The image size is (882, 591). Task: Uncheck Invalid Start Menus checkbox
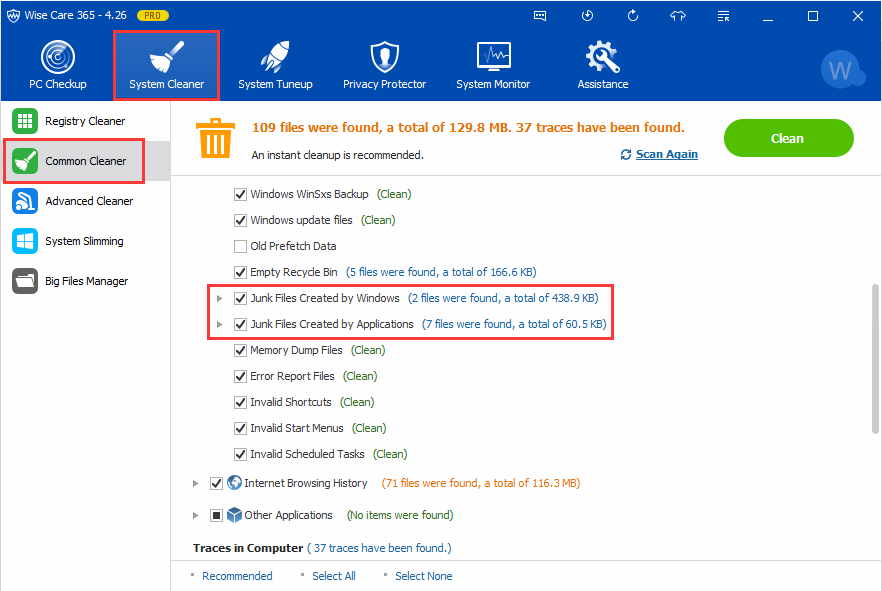(240, 428)
